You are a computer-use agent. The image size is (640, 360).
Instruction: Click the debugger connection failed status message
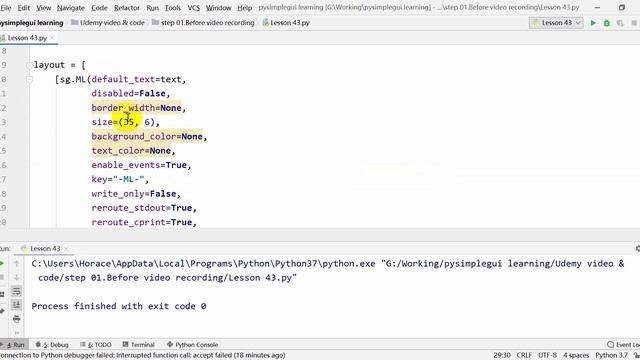tap(143, 355)
